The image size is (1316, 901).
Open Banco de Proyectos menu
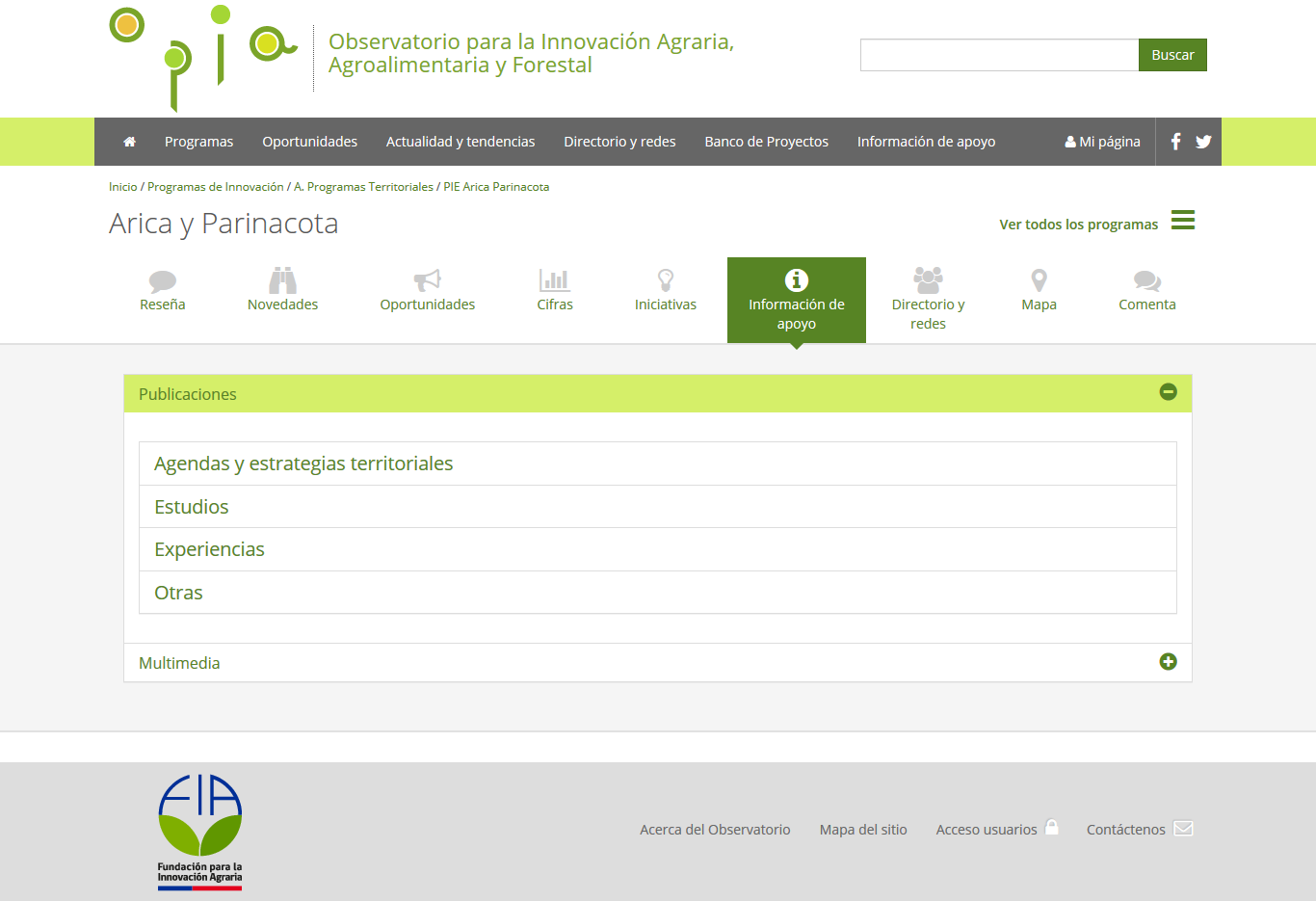[766, 142]
